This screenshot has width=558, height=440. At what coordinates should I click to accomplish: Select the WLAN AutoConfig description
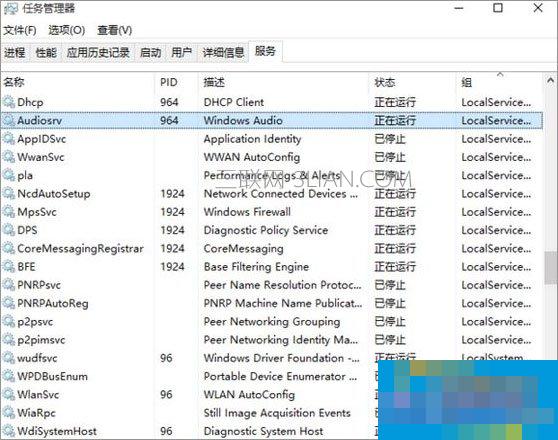tap(249, 395)
